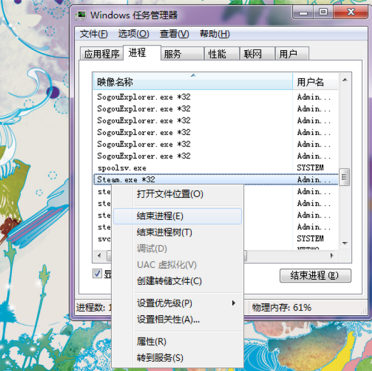Close the Task Manager window
The image size is (372, 371).
[350, 12]
